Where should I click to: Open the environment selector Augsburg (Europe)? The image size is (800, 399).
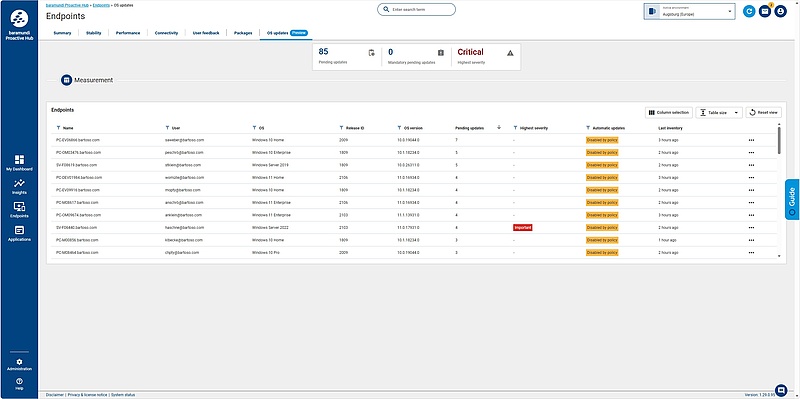pos(689,11)
